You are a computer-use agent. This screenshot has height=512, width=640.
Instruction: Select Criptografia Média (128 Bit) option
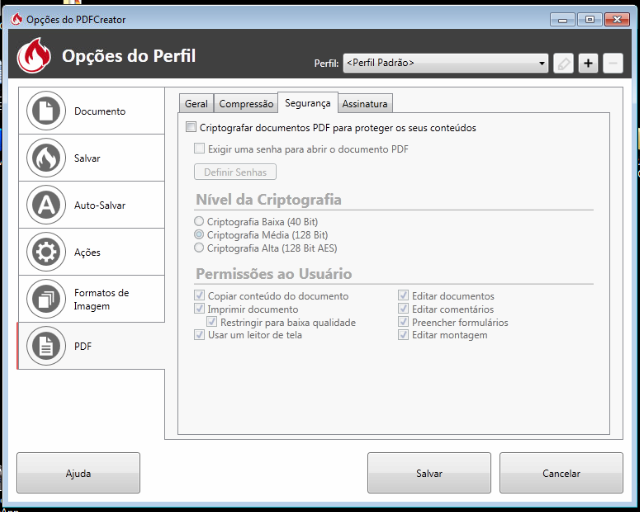tap(199, 234)
